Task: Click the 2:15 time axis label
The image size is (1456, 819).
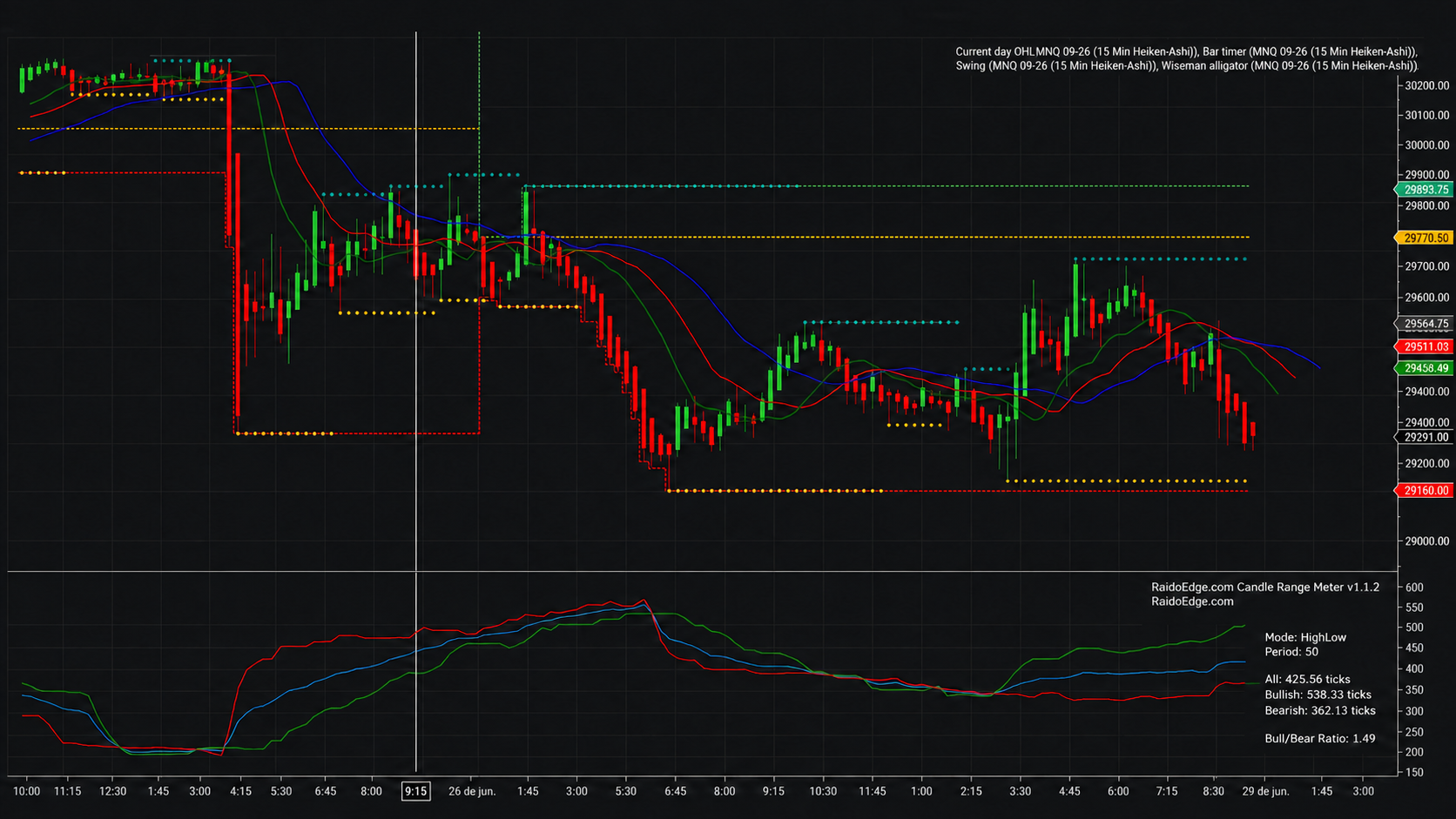Action: [x=971, y=791]
